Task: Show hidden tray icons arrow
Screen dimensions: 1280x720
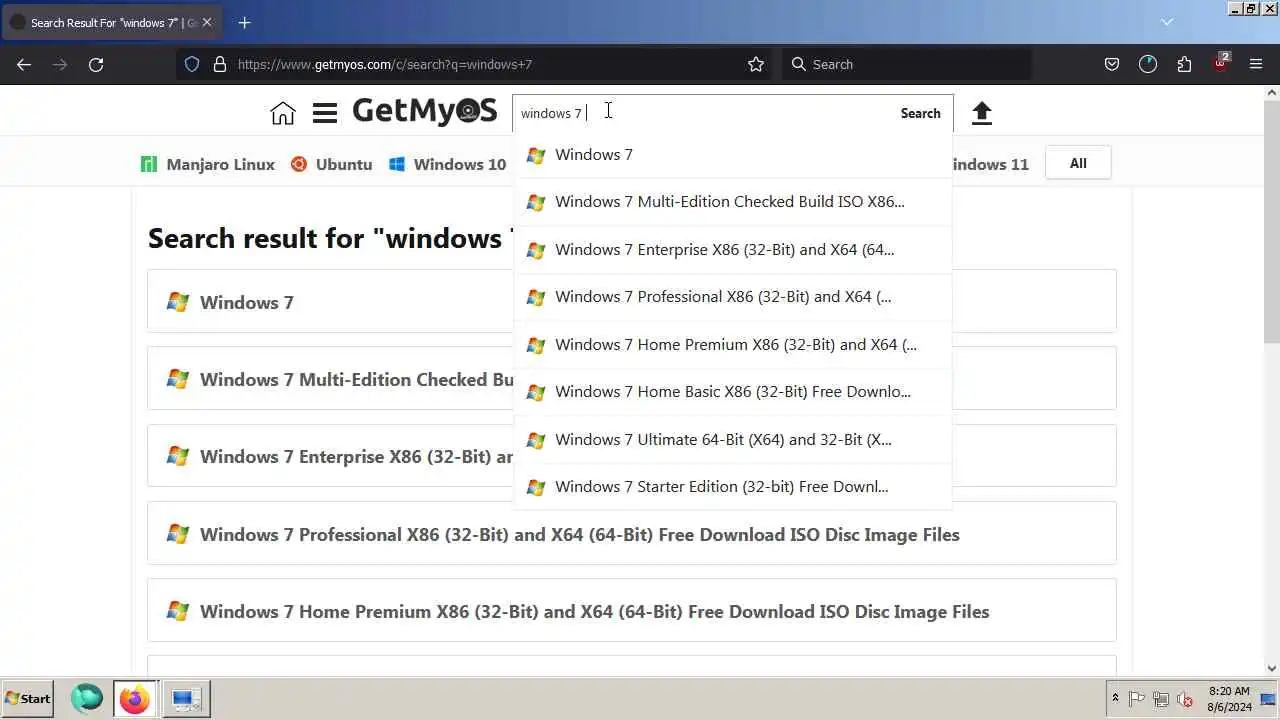Action: click(x=1115, y=698)
